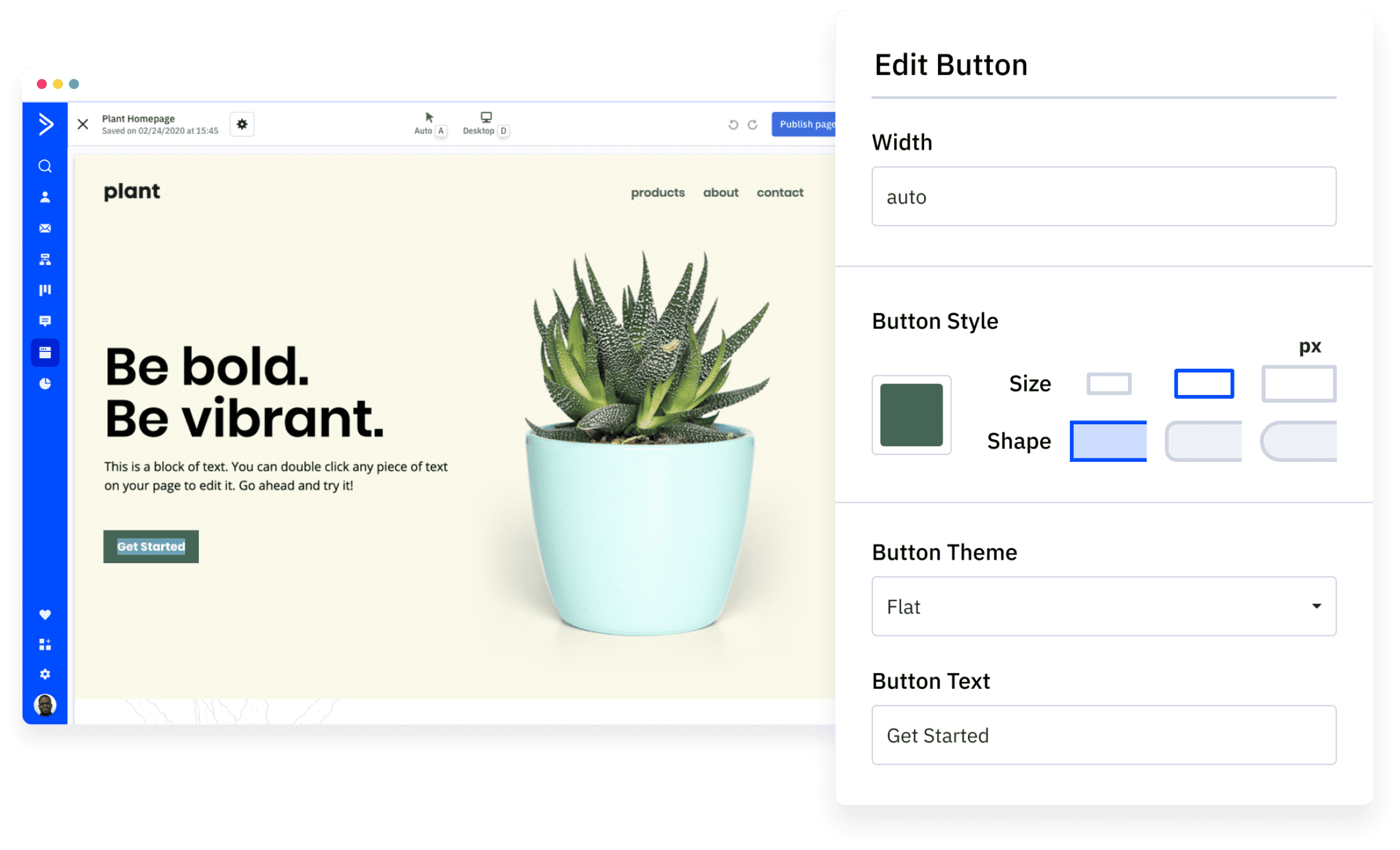
Task: Click the Publish page button
Action: click(804, 124)
